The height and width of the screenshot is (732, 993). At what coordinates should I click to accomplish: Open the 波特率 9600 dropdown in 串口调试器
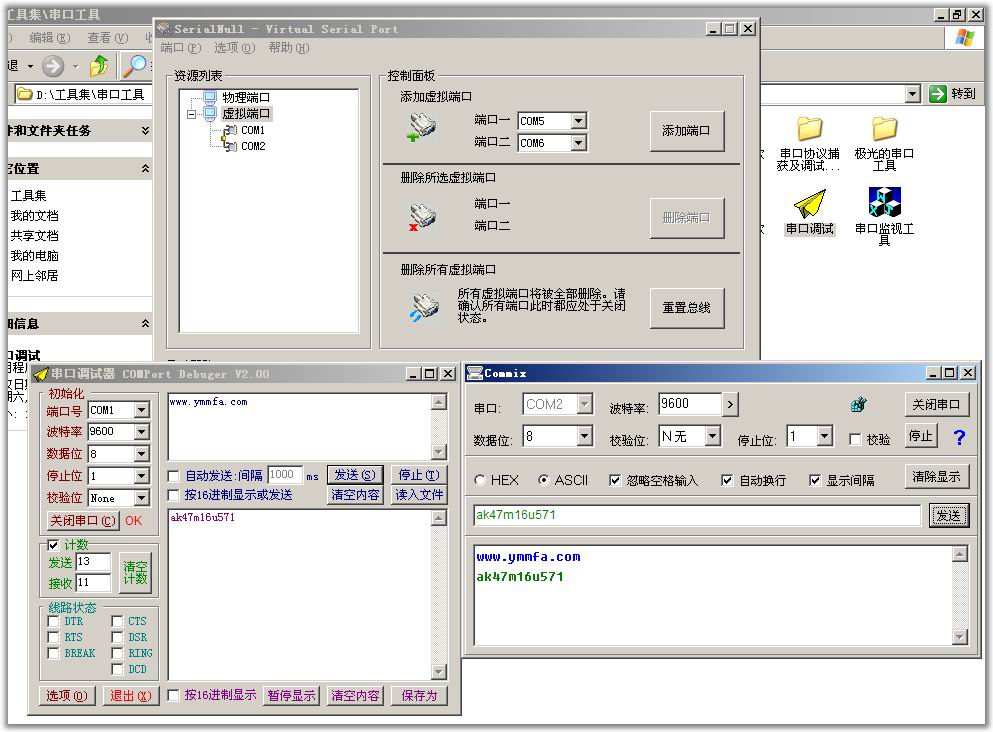141,432
